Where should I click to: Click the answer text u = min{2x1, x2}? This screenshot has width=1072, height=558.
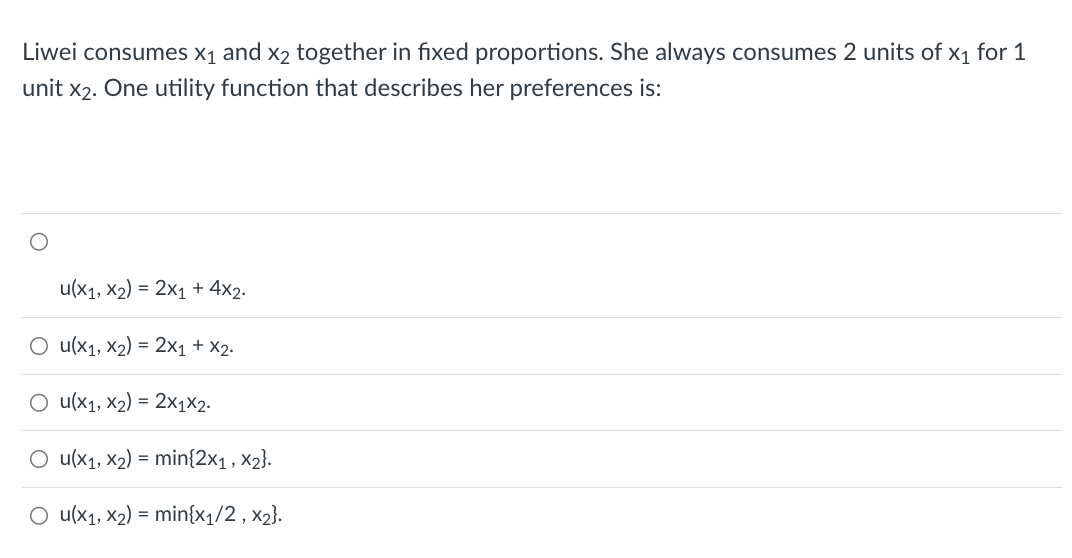tap(164, 460)
